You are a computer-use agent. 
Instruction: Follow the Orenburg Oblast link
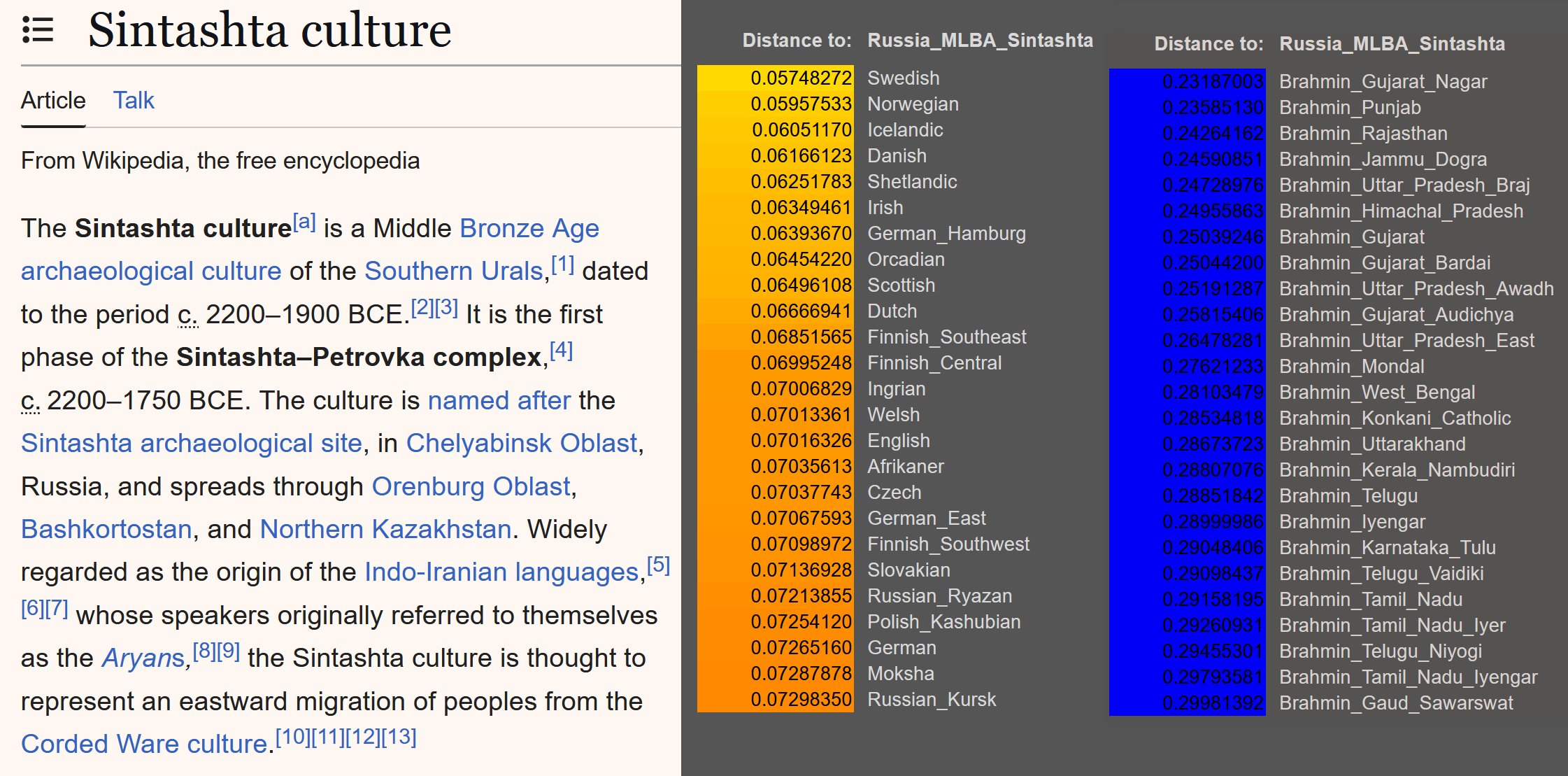click(x=471, y=487)
